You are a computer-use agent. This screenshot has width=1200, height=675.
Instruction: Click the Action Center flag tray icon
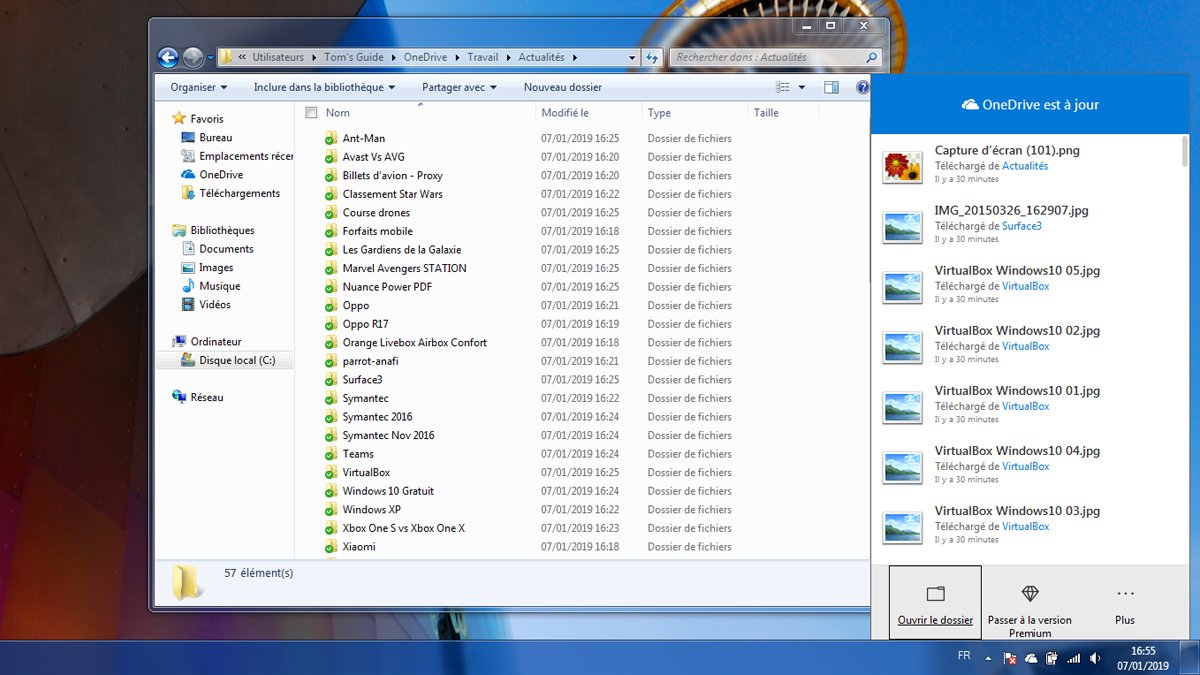pos(1010,658)
